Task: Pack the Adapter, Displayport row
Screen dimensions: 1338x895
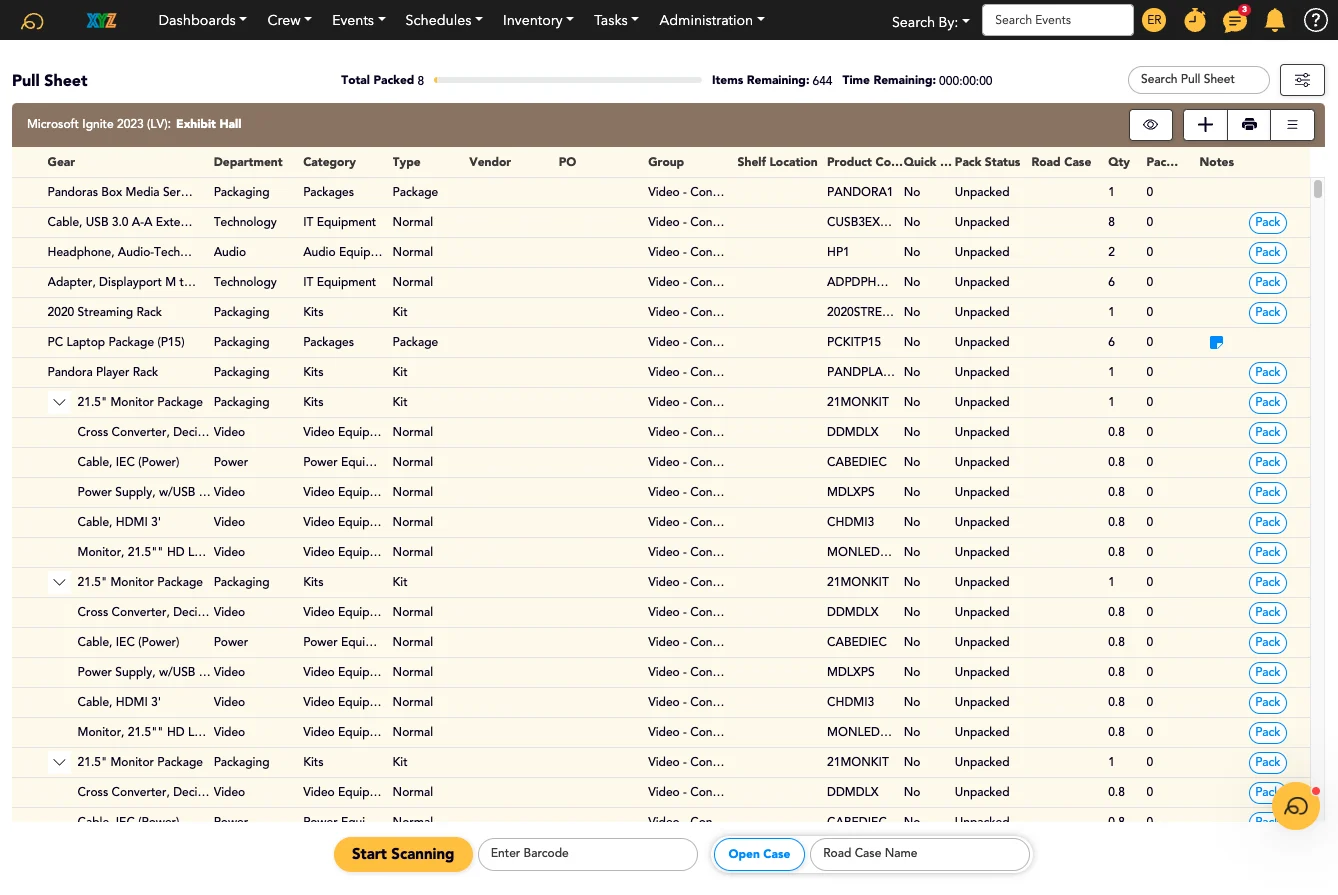Action: 1267,282
